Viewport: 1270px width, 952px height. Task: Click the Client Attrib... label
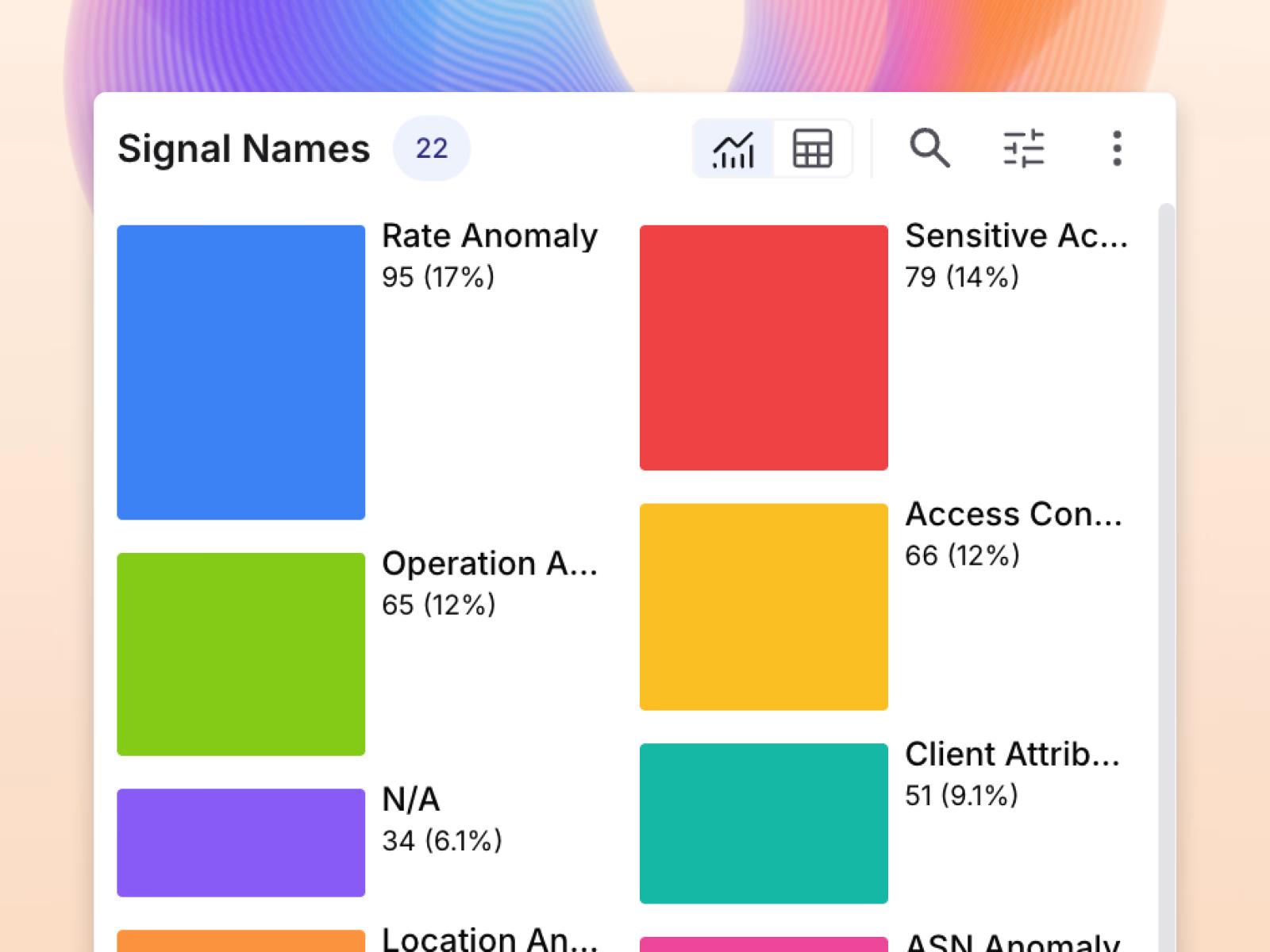click(x=1012, y=754)
